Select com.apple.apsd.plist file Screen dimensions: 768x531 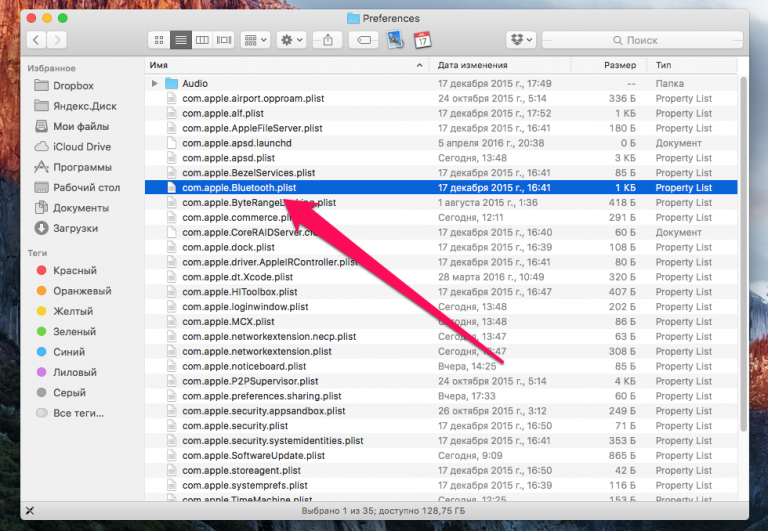(441, 158)
